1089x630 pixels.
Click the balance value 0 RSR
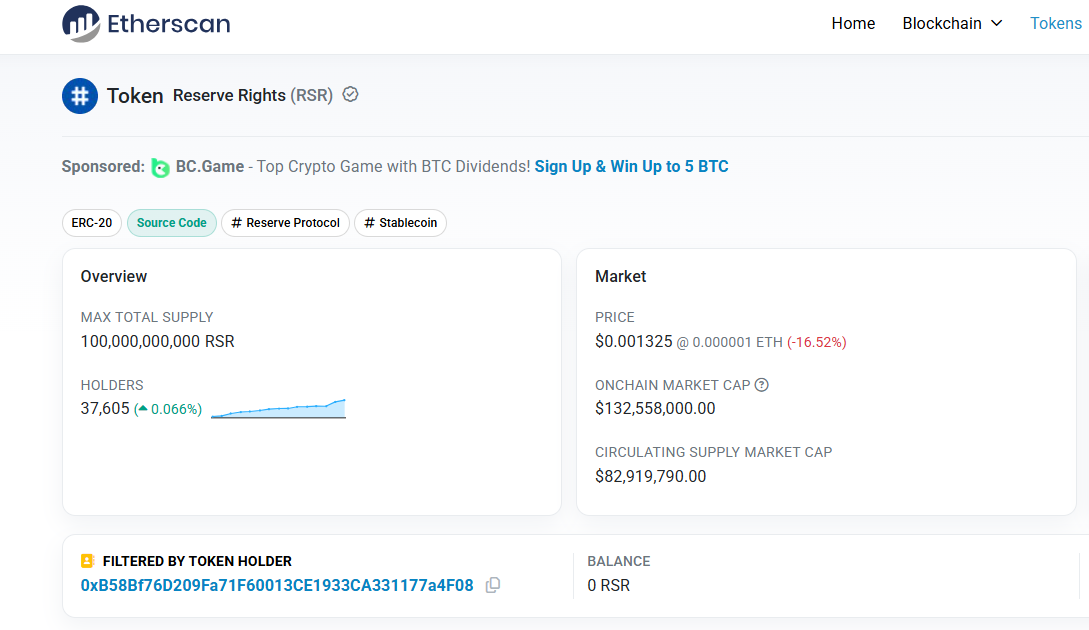tap(608, 586)
